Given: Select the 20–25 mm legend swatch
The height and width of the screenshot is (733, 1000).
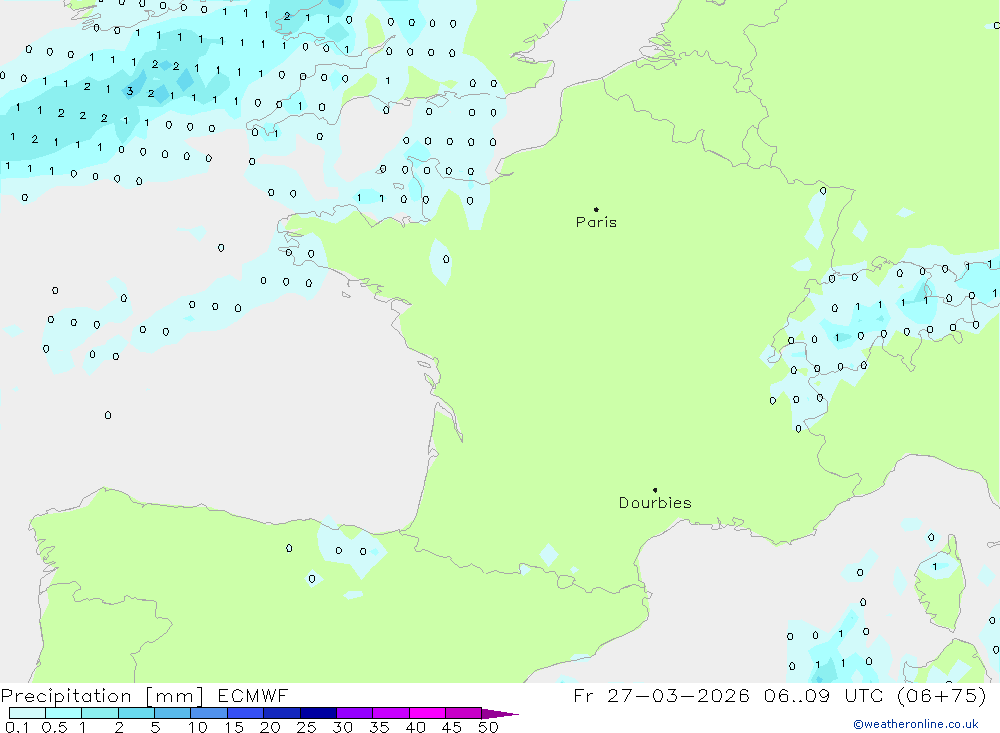Looking at the screenshot, I should [282, 713].
